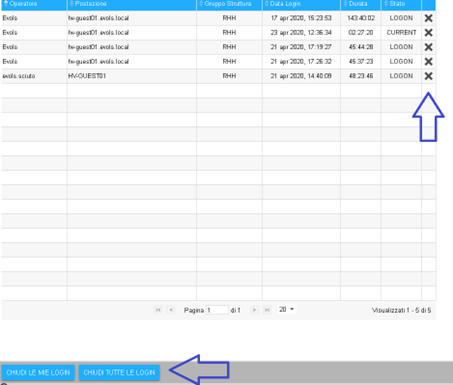
Task: Sort table by Operatore column
Action: (x=34, y=4)
